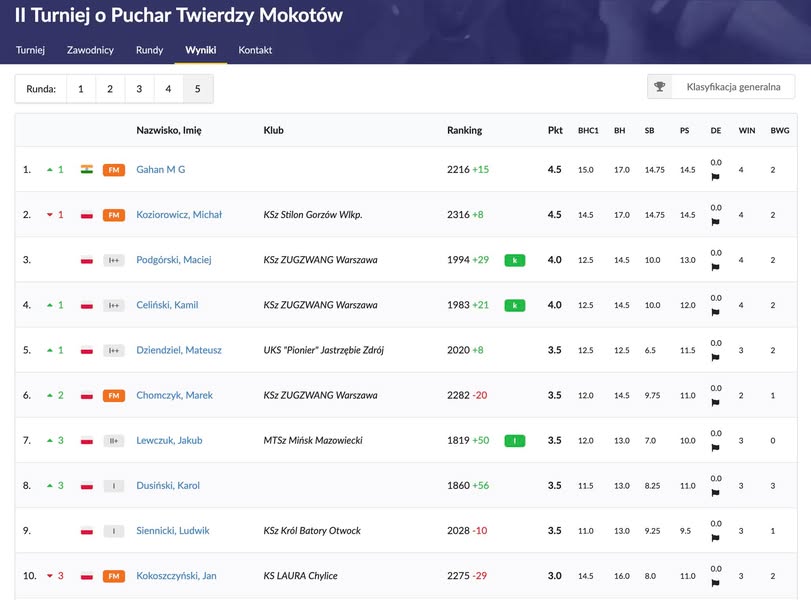Image resolution: width=811 pixels, height=600 pixels.
Task: Click the II+ badge for Lewczuk, Jakub
Action: pos(114,441)
